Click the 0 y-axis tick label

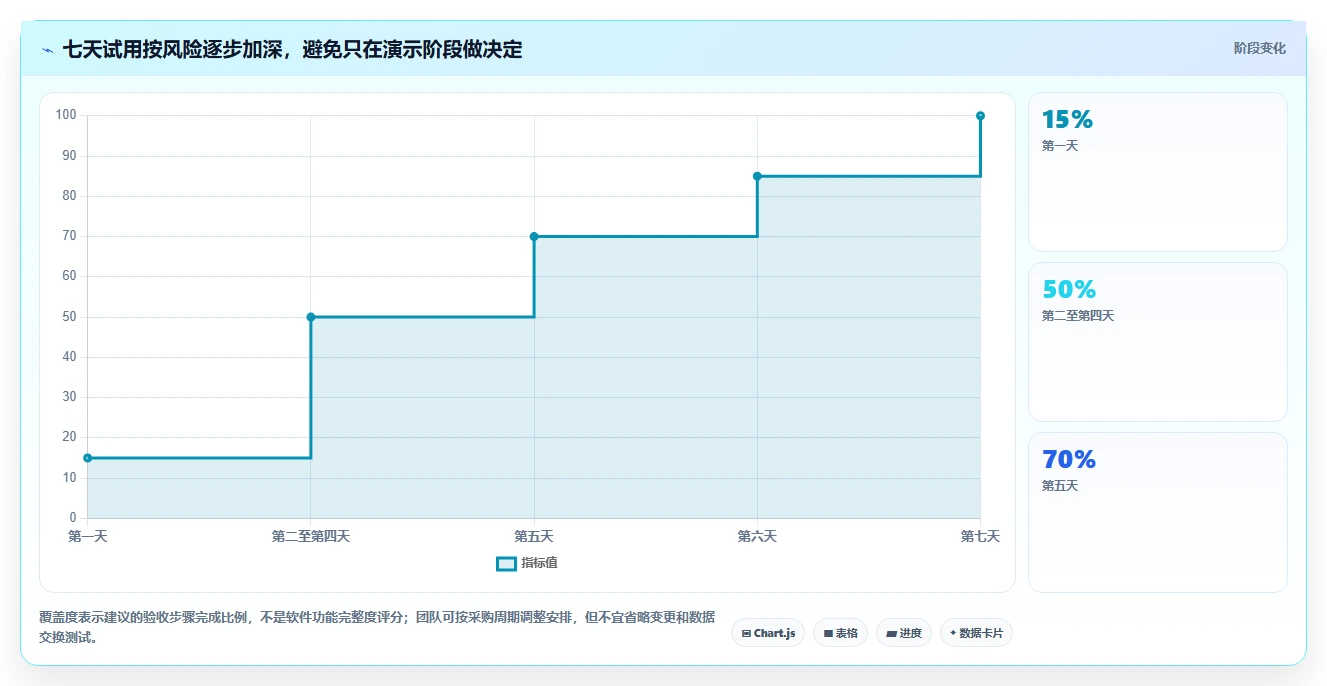(73, 518)
